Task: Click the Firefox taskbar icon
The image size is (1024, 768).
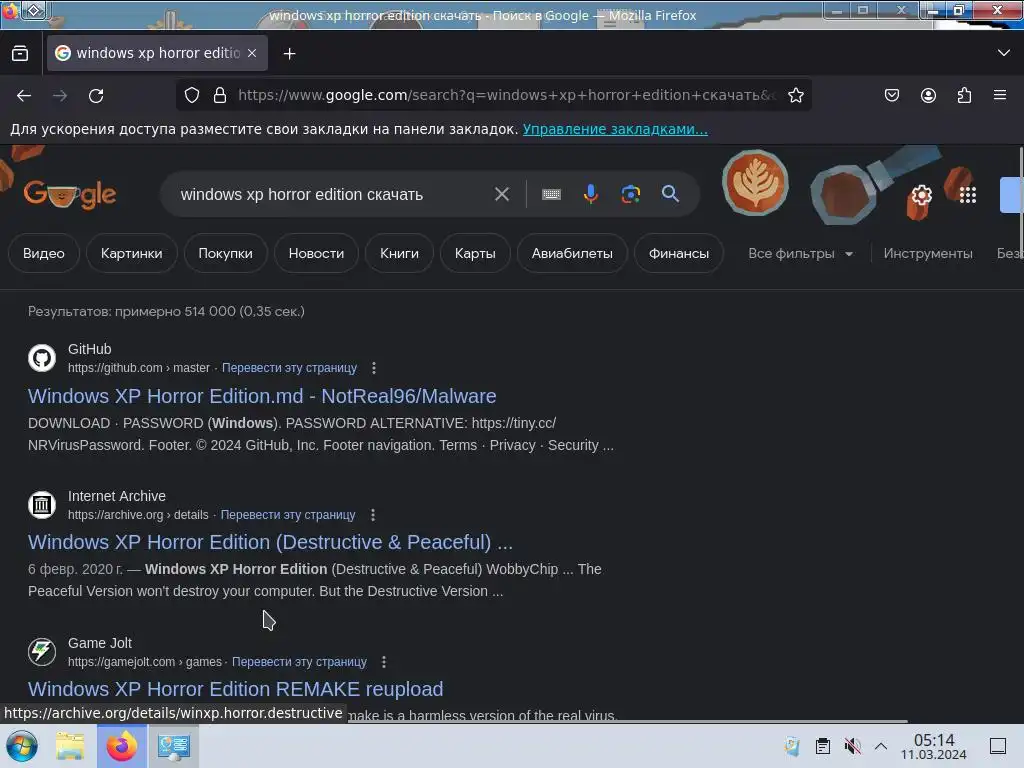Action: point(121,746)
